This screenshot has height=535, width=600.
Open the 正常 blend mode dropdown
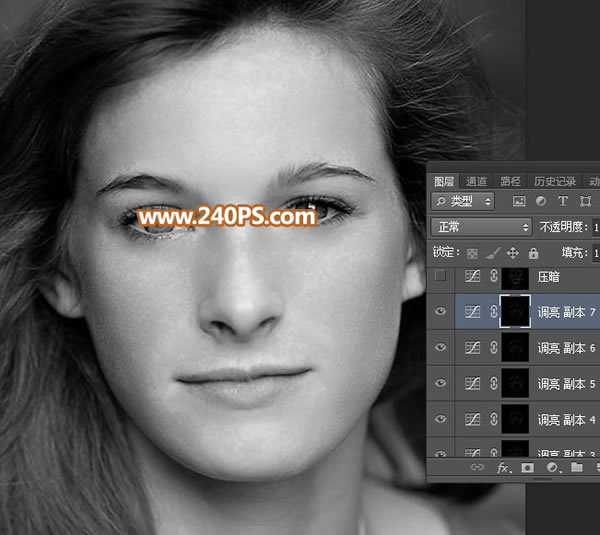click(x=480, y=227)
